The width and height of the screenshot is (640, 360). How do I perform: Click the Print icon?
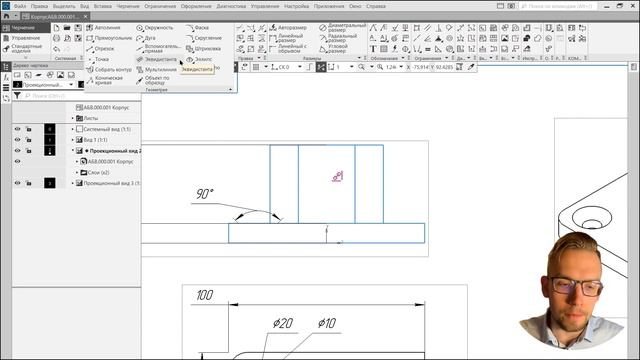56,38
